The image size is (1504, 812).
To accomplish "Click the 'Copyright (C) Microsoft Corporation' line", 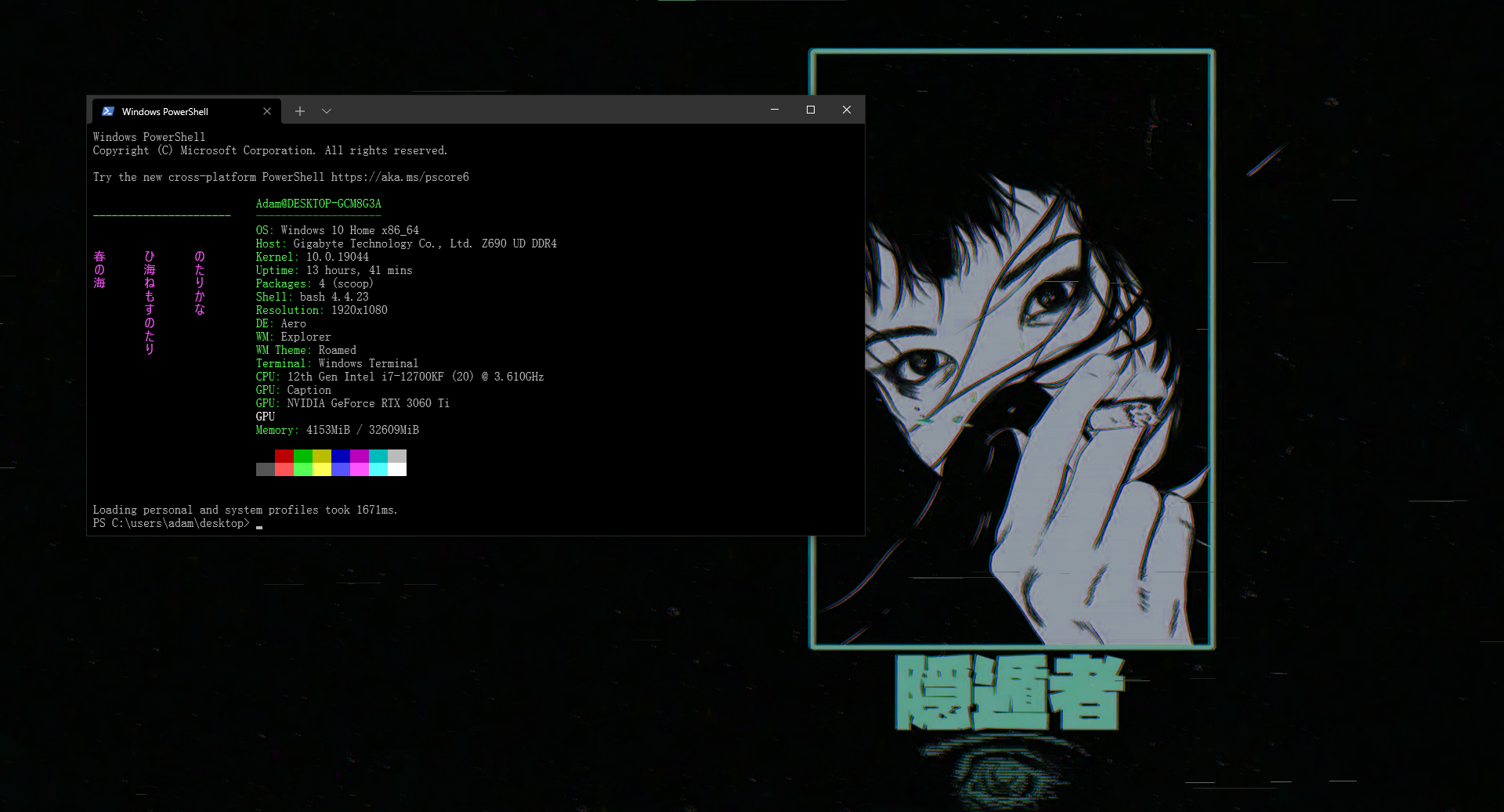I will [270, 150].
